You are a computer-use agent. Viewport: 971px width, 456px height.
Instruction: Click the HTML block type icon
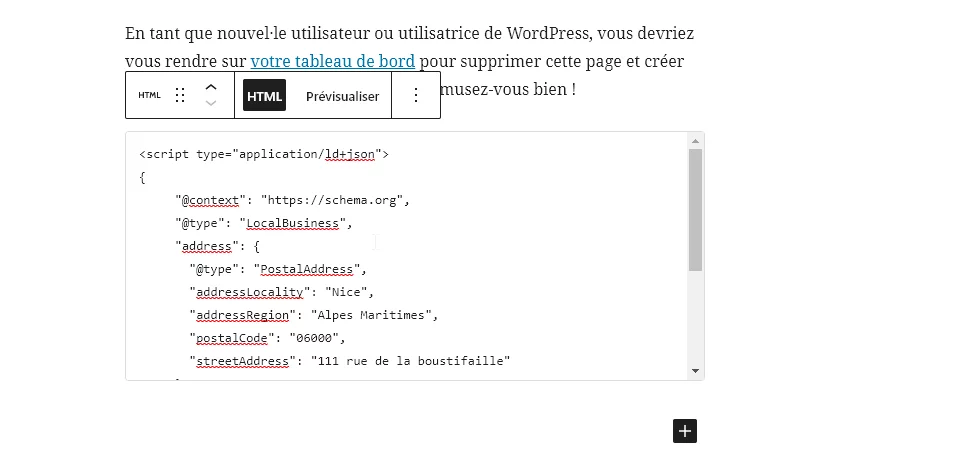tap(149, 96)
